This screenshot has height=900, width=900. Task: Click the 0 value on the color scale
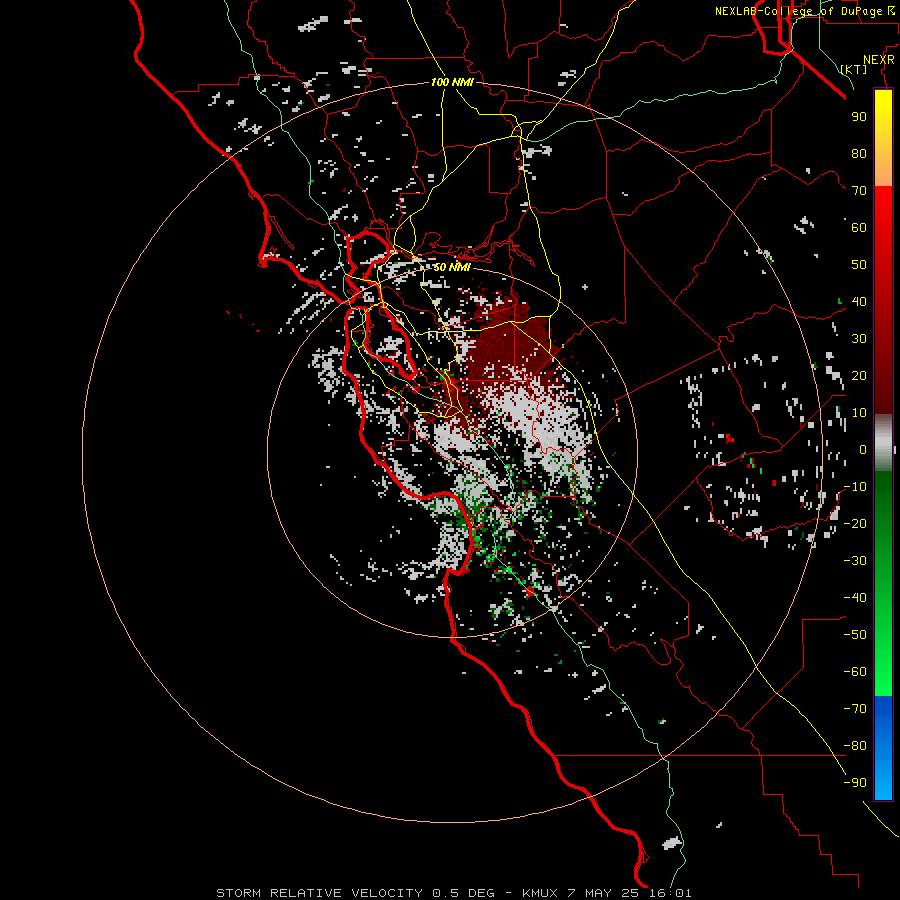click(x=863, y=450)
